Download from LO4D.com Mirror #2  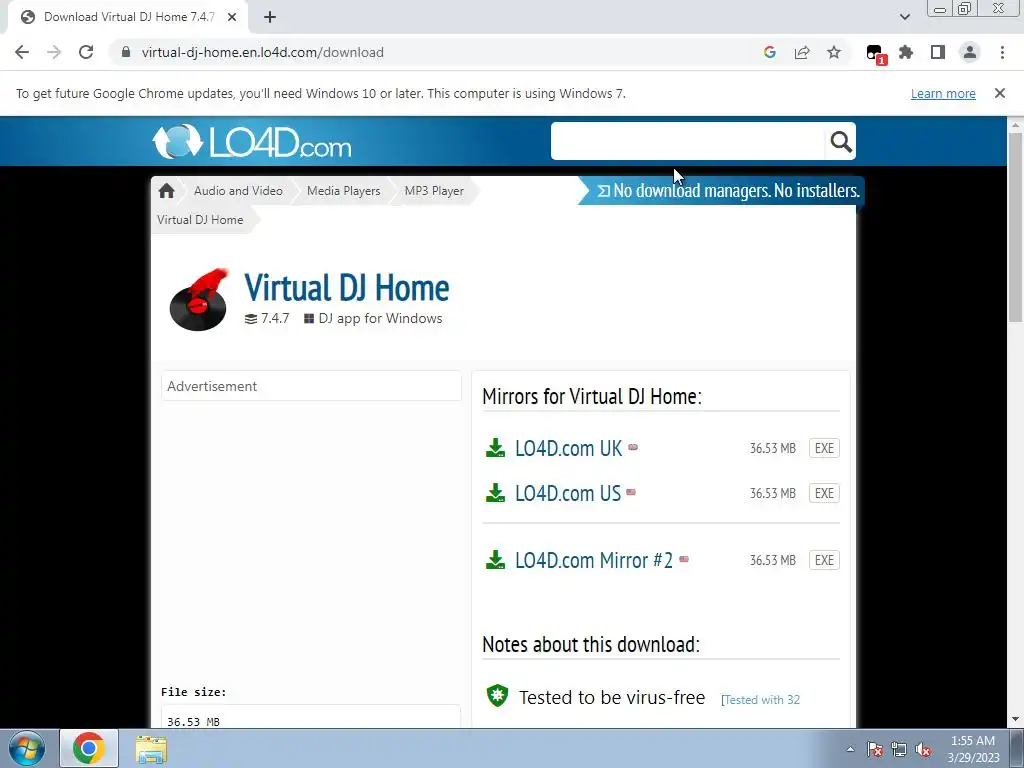(594, 560)
